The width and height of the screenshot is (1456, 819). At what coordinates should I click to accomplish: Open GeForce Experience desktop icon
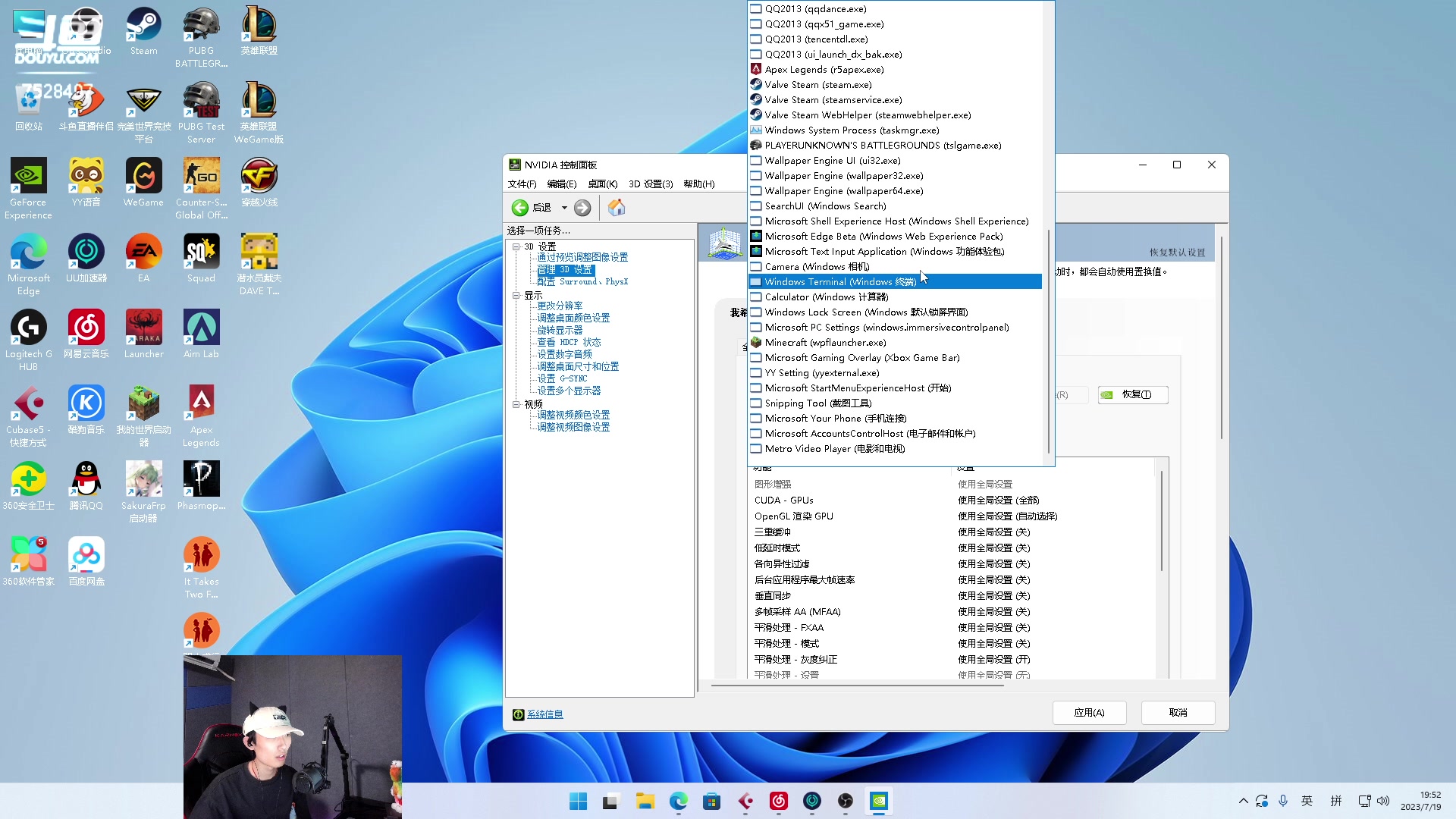click(28, 190)
